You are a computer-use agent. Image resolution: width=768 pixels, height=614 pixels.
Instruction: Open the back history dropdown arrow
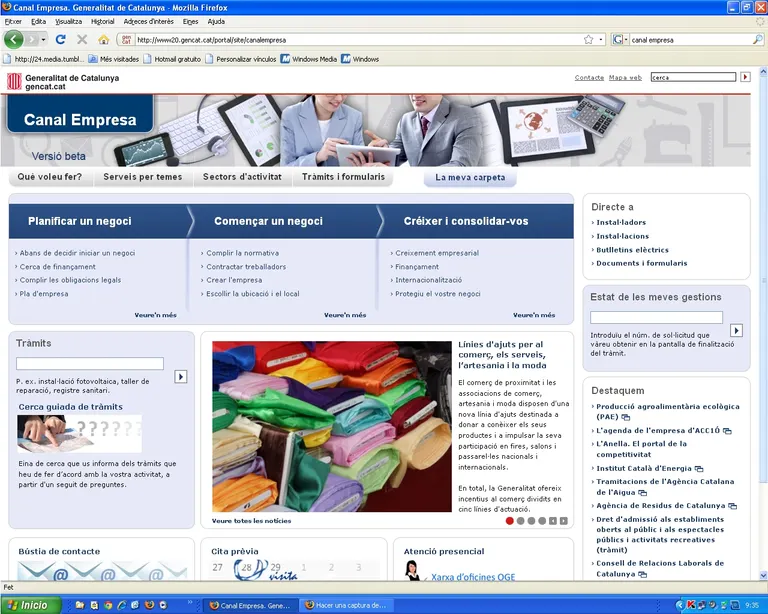click(43, 40)
